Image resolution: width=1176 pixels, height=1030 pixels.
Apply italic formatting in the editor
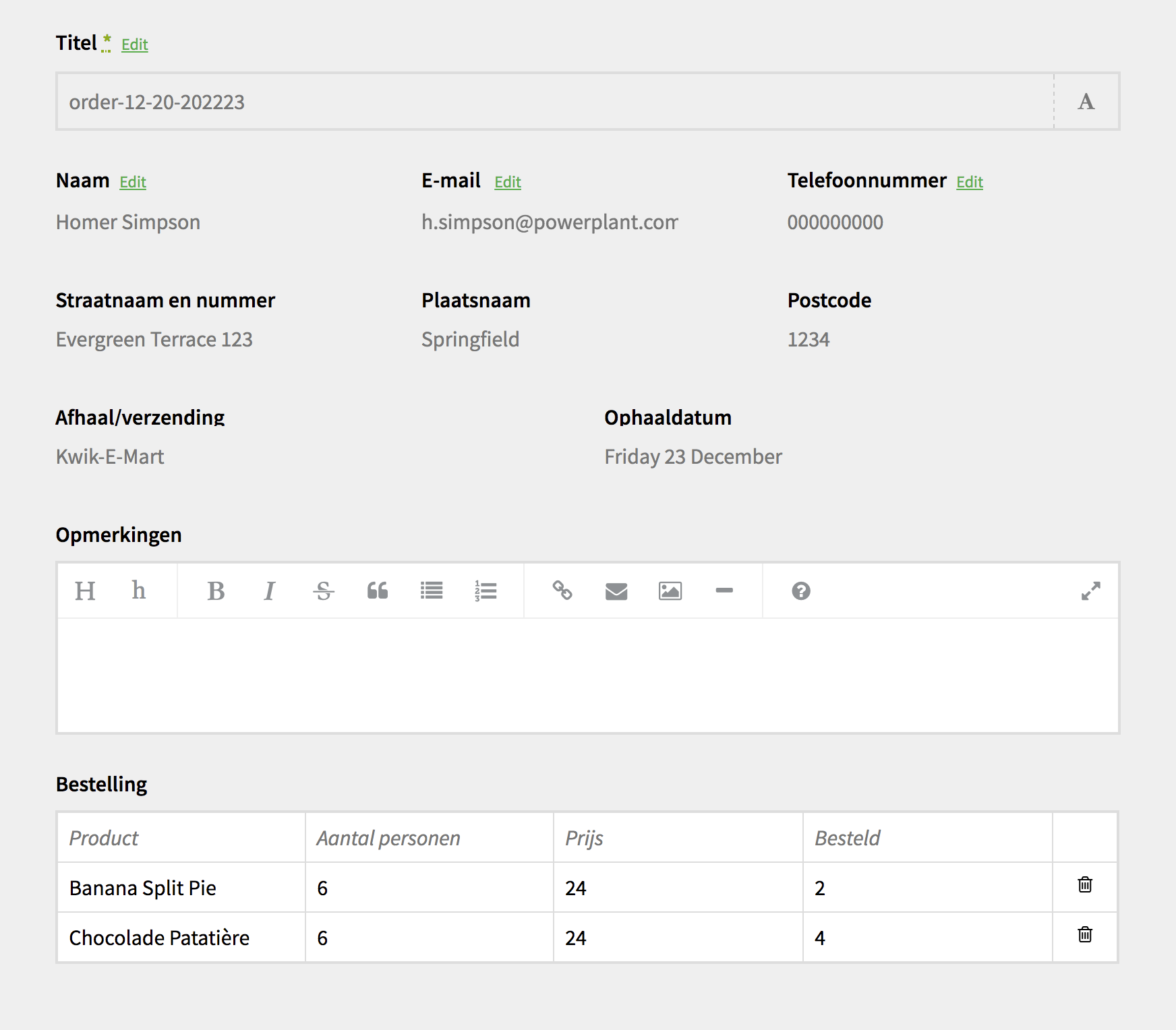(270, 591)
